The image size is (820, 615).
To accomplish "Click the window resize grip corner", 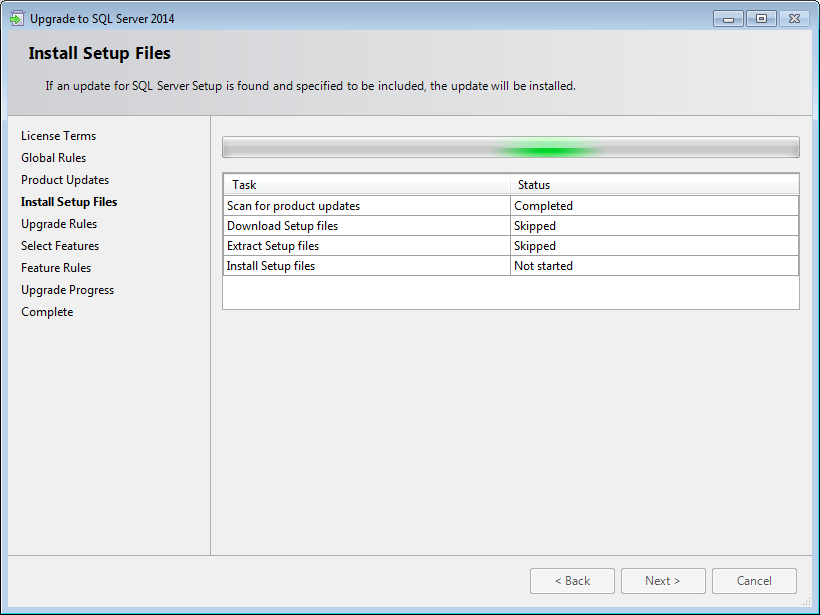I will tap(806, 602).
